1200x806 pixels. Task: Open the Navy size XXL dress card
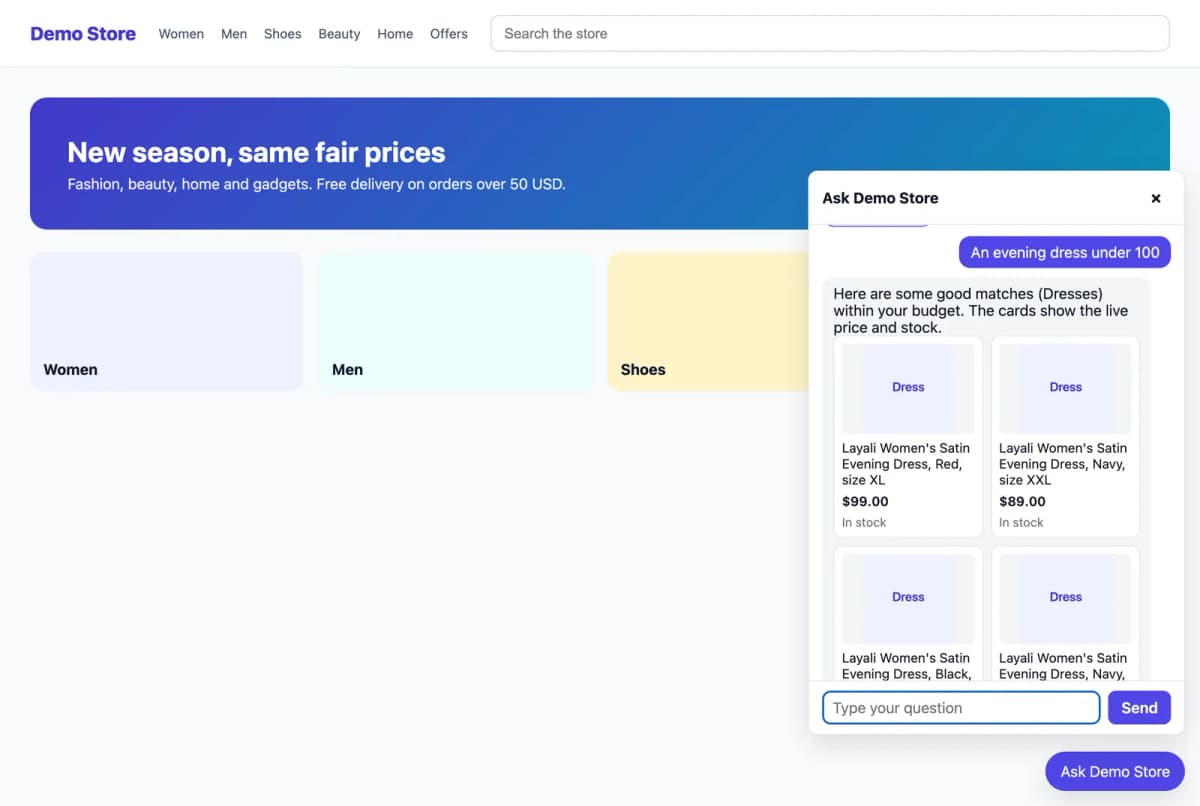(x=1065, y=437)
